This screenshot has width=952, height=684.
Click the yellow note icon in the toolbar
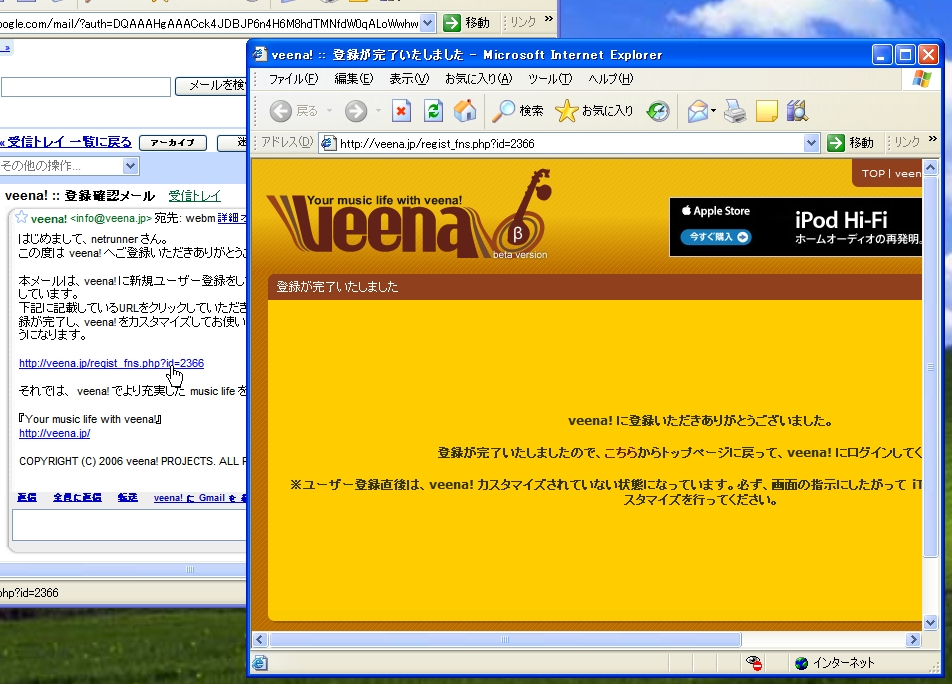point(766,111)
